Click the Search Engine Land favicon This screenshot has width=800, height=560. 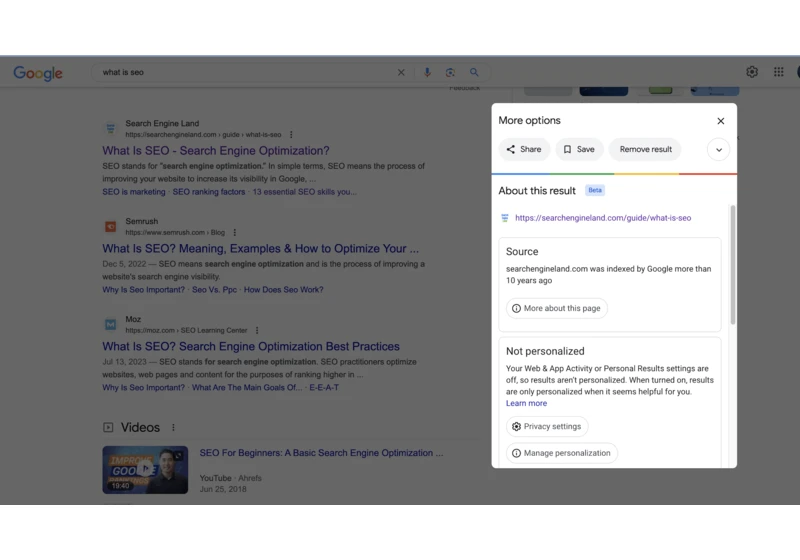pyautogui.click(x=110, y=129)
